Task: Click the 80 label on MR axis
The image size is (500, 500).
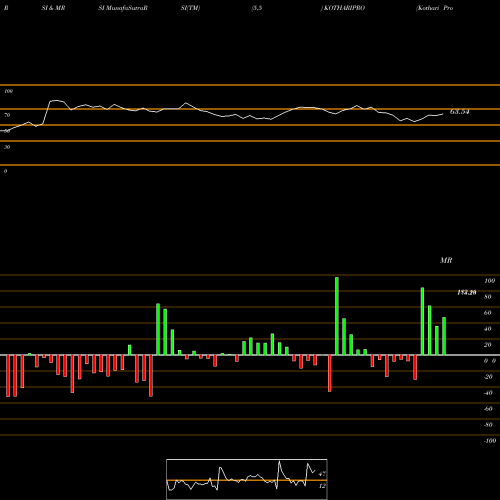Action: point(488,297)
